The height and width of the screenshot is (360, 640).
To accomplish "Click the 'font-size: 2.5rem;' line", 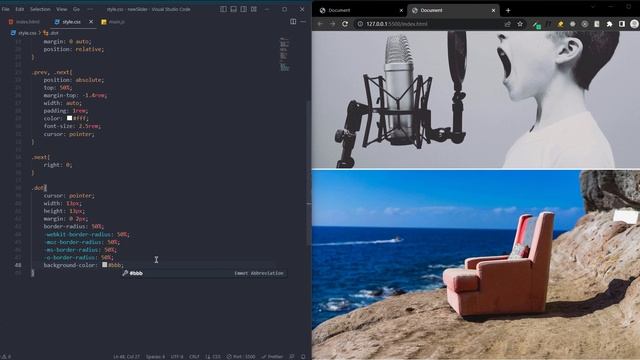I will point(72,126).
